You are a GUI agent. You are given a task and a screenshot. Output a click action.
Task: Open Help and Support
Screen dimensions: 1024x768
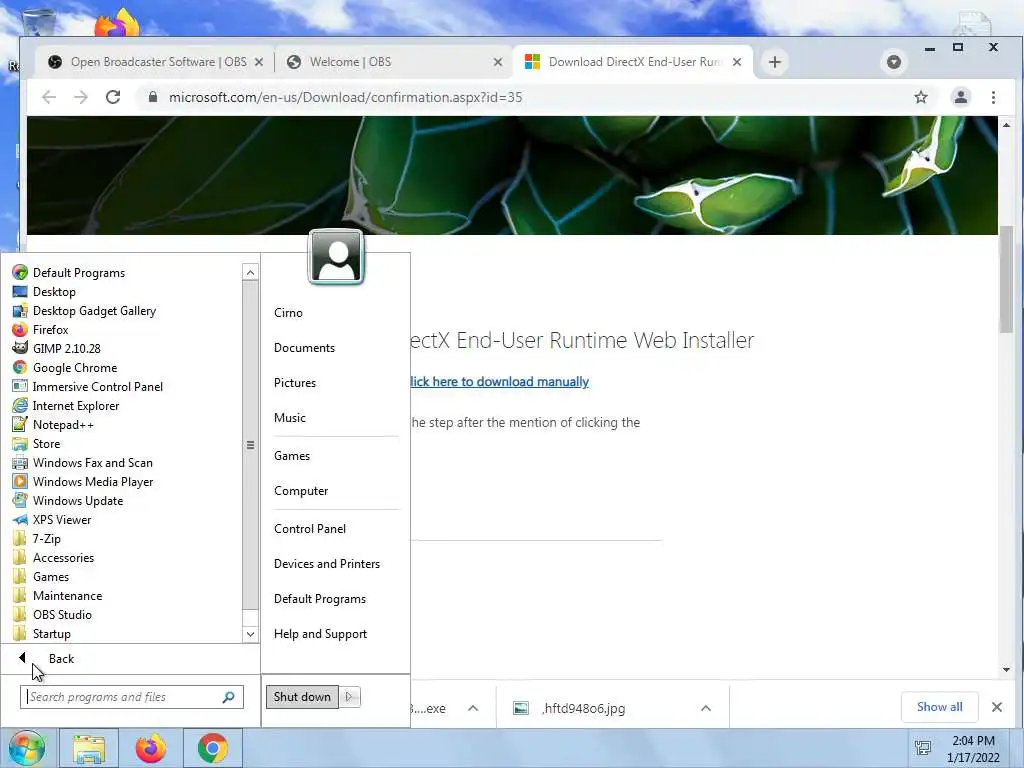pyautogui.click(x=320, y=633)
